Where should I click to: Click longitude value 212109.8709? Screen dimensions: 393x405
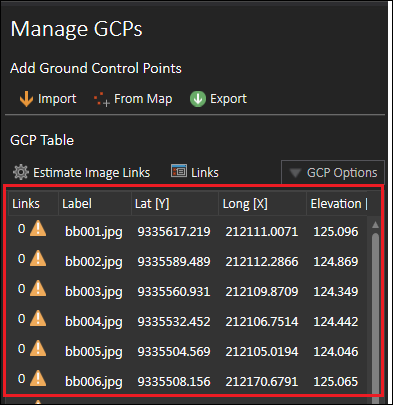point(262,291)
